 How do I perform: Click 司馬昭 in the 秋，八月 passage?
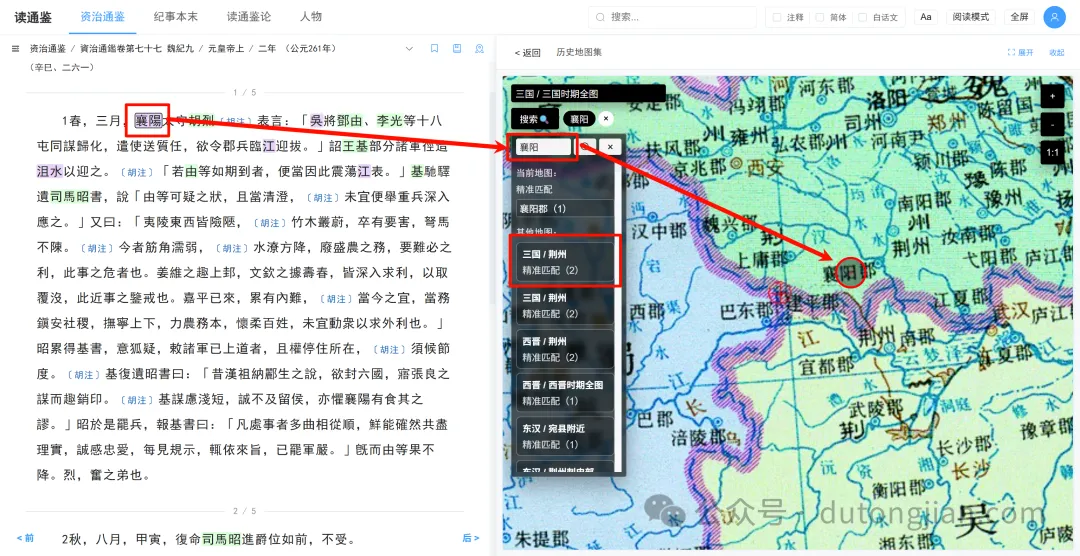pyautogui.click(x=222, y=539)
